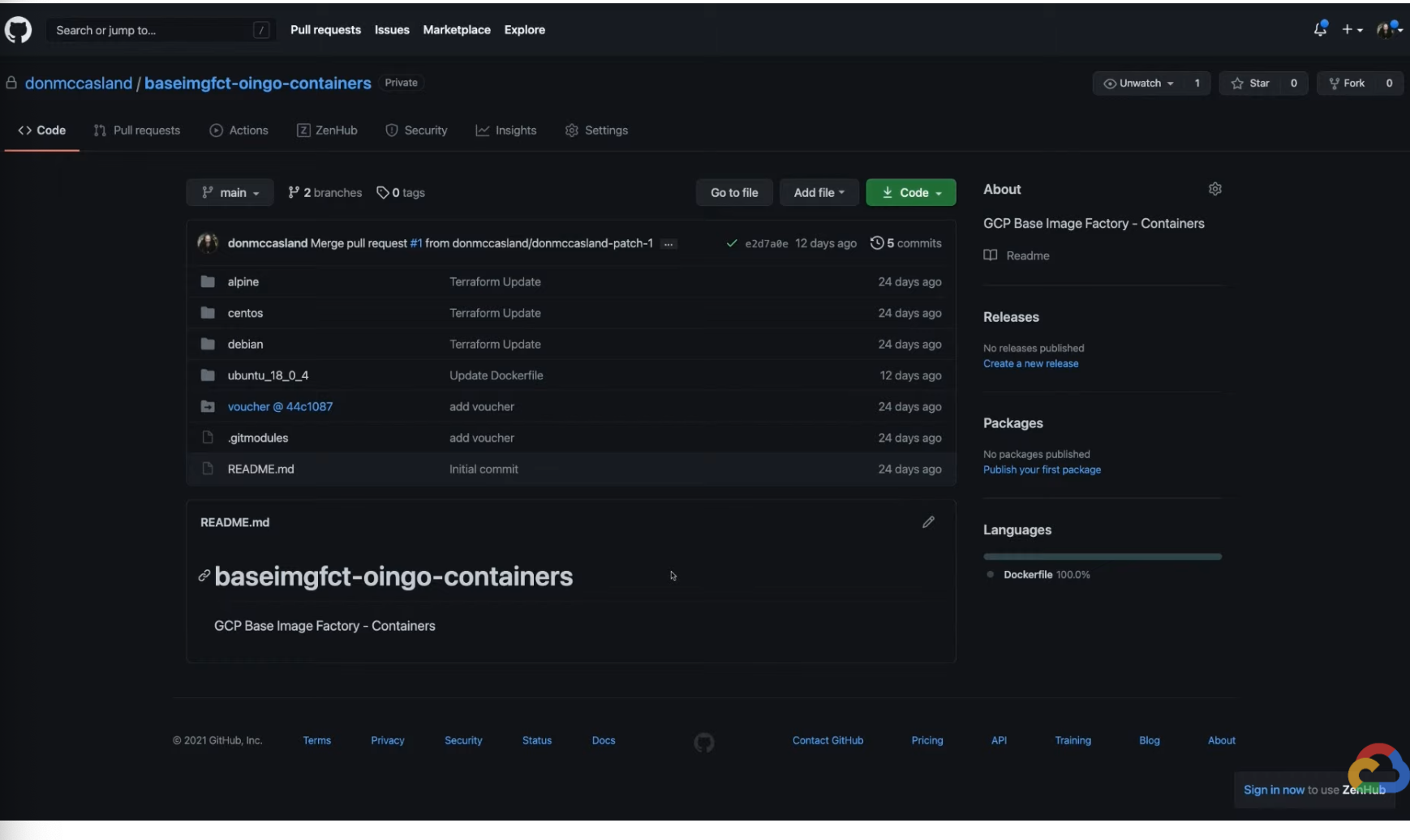Click the alpine folder icon
The height and width of the screenshot is (840, 1410).
point(208,281)
